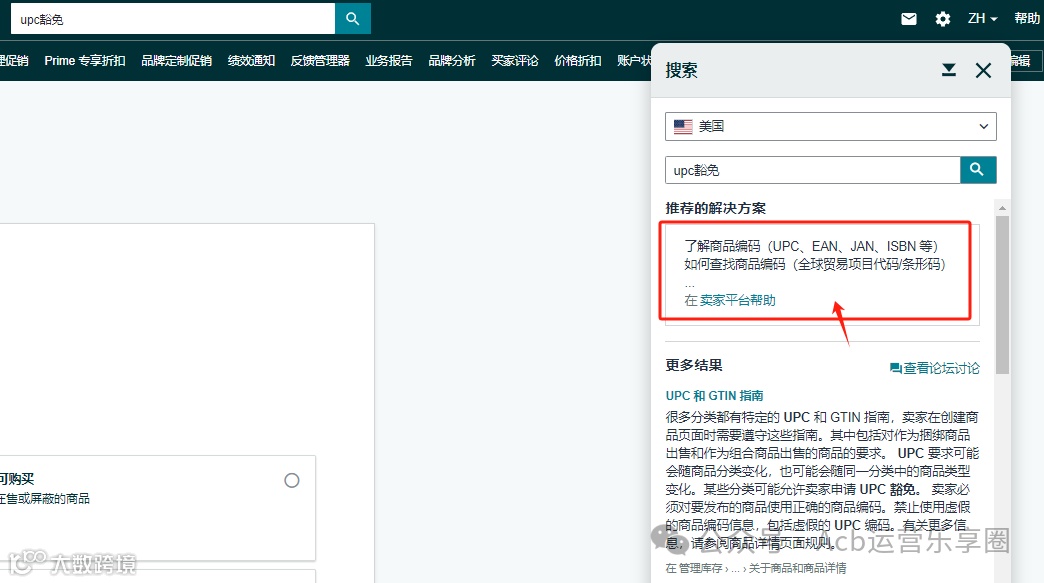The height and width of the screenshot is (583, 1044).
Task: Click the top search magnifier button
Action: 353,19
